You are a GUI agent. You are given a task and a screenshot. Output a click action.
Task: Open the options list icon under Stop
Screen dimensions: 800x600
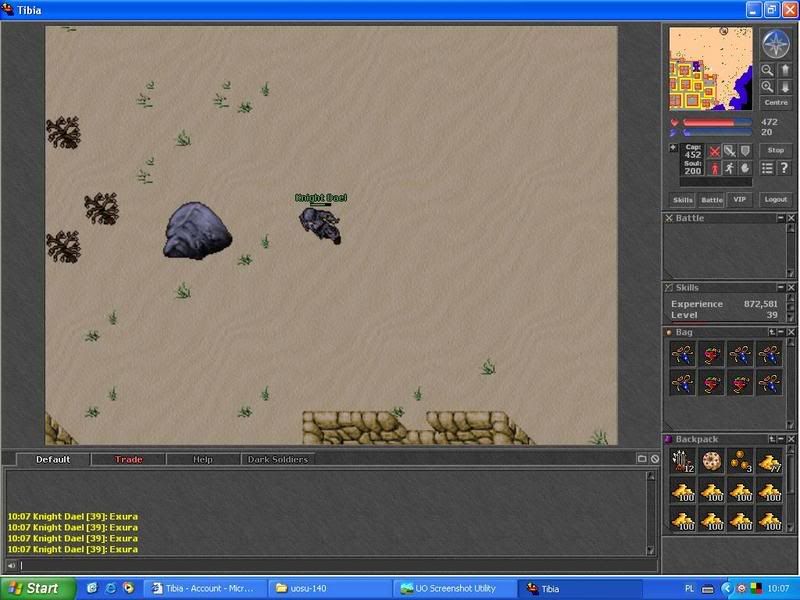[x=767, y=168]
